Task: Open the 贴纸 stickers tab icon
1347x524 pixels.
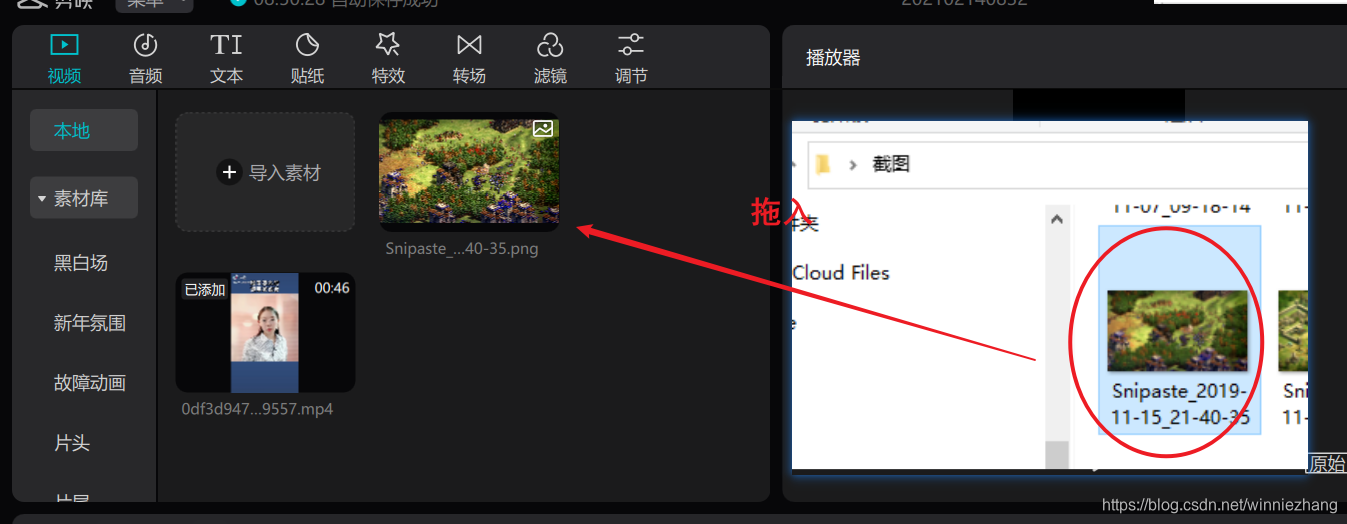Action: (x=307, y=44)
